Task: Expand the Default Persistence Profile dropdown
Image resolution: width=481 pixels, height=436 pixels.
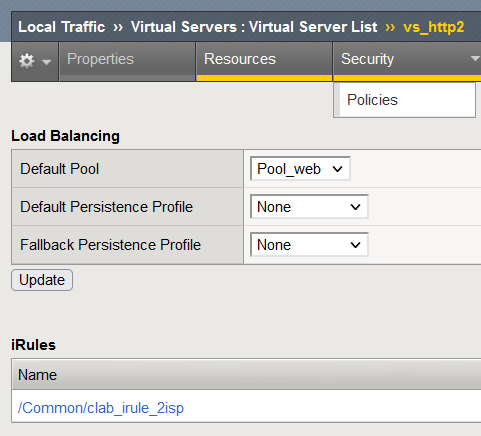Action: pyautogui.click(x=309, y=207)
